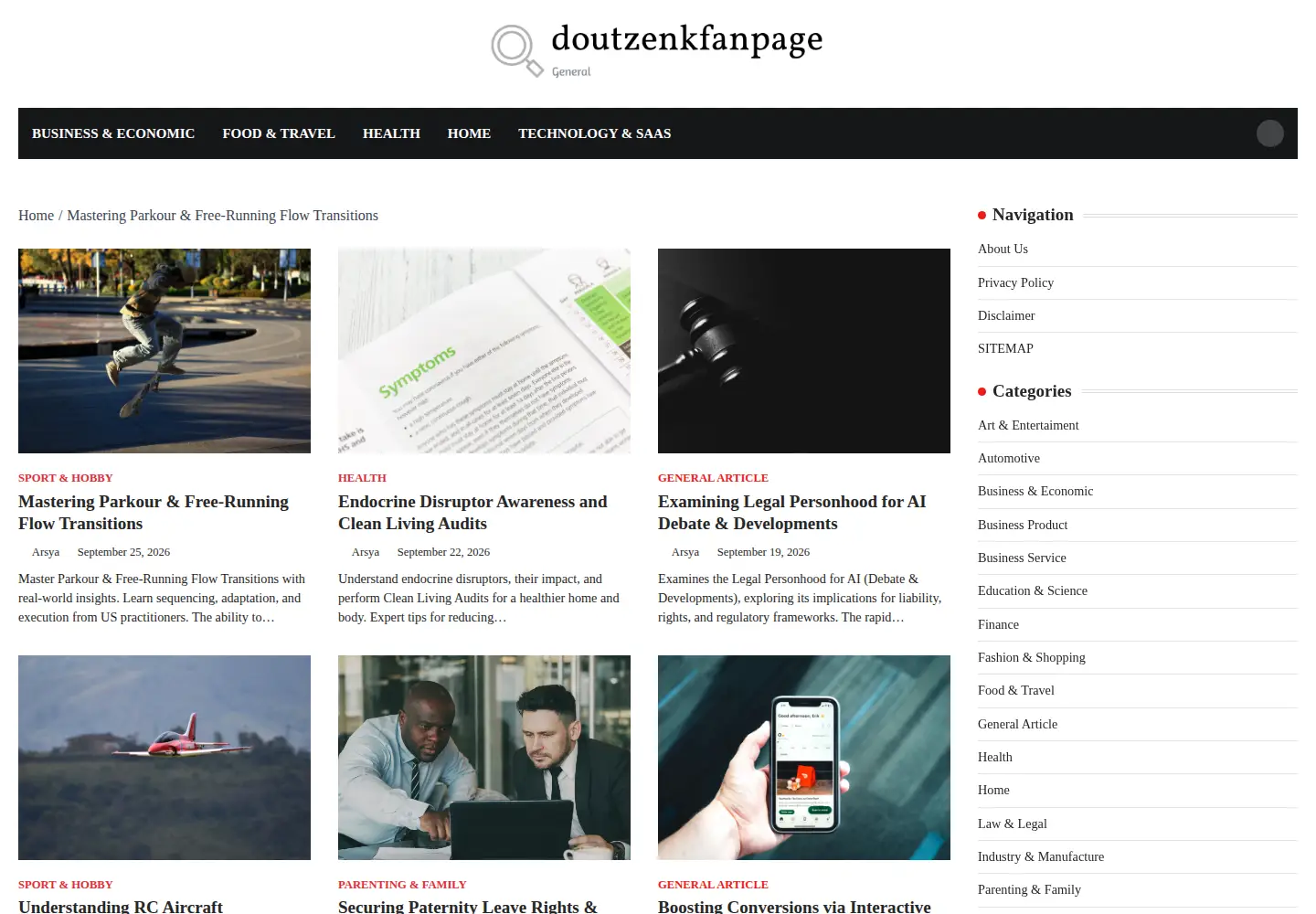Open the Privacy Policy sidebar link
Viewport: 1316px width, 914px height.
click(1015, 282)
